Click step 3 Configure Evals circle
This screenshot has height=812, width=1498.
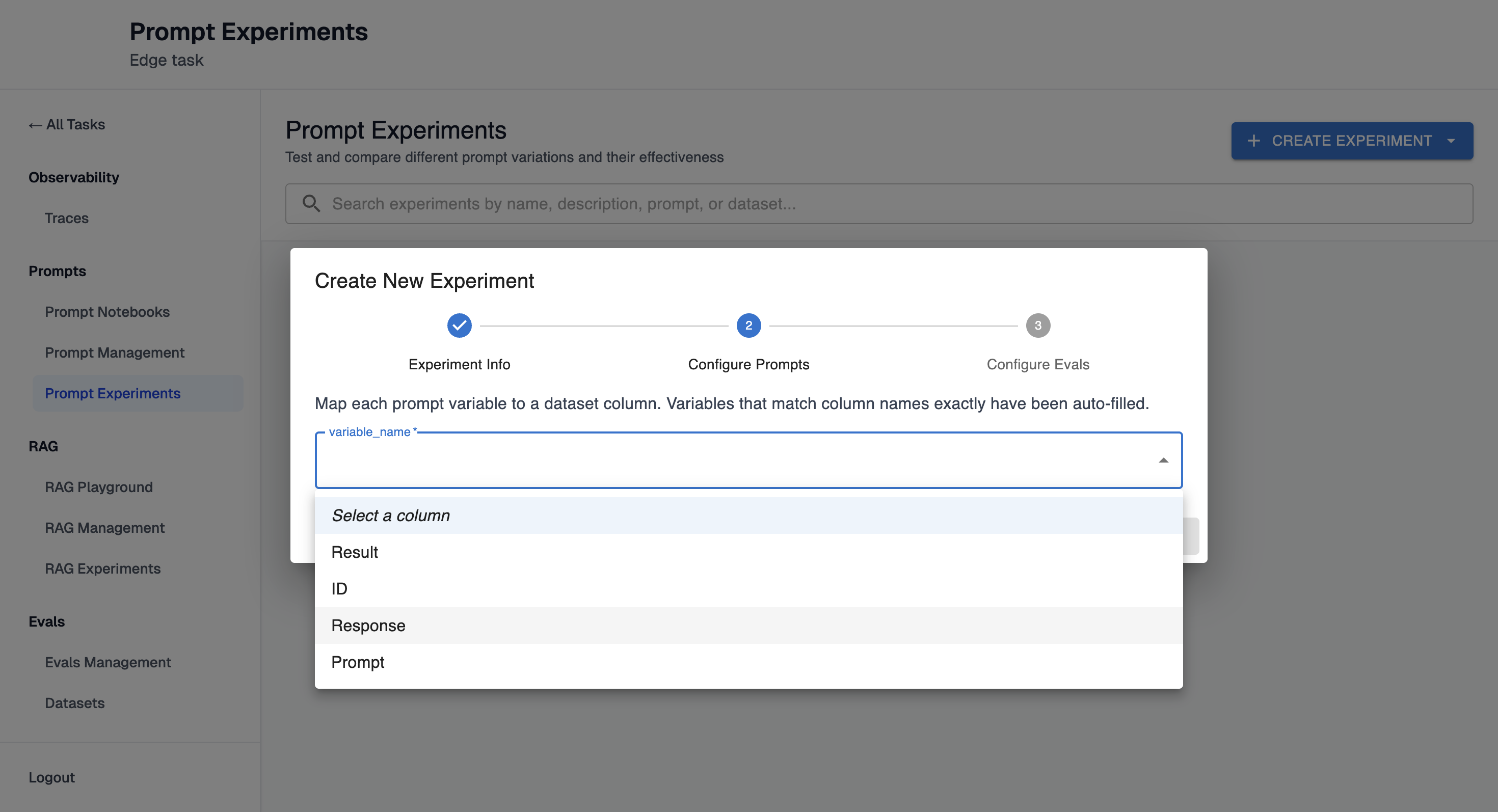click(x=1037, y=326)
